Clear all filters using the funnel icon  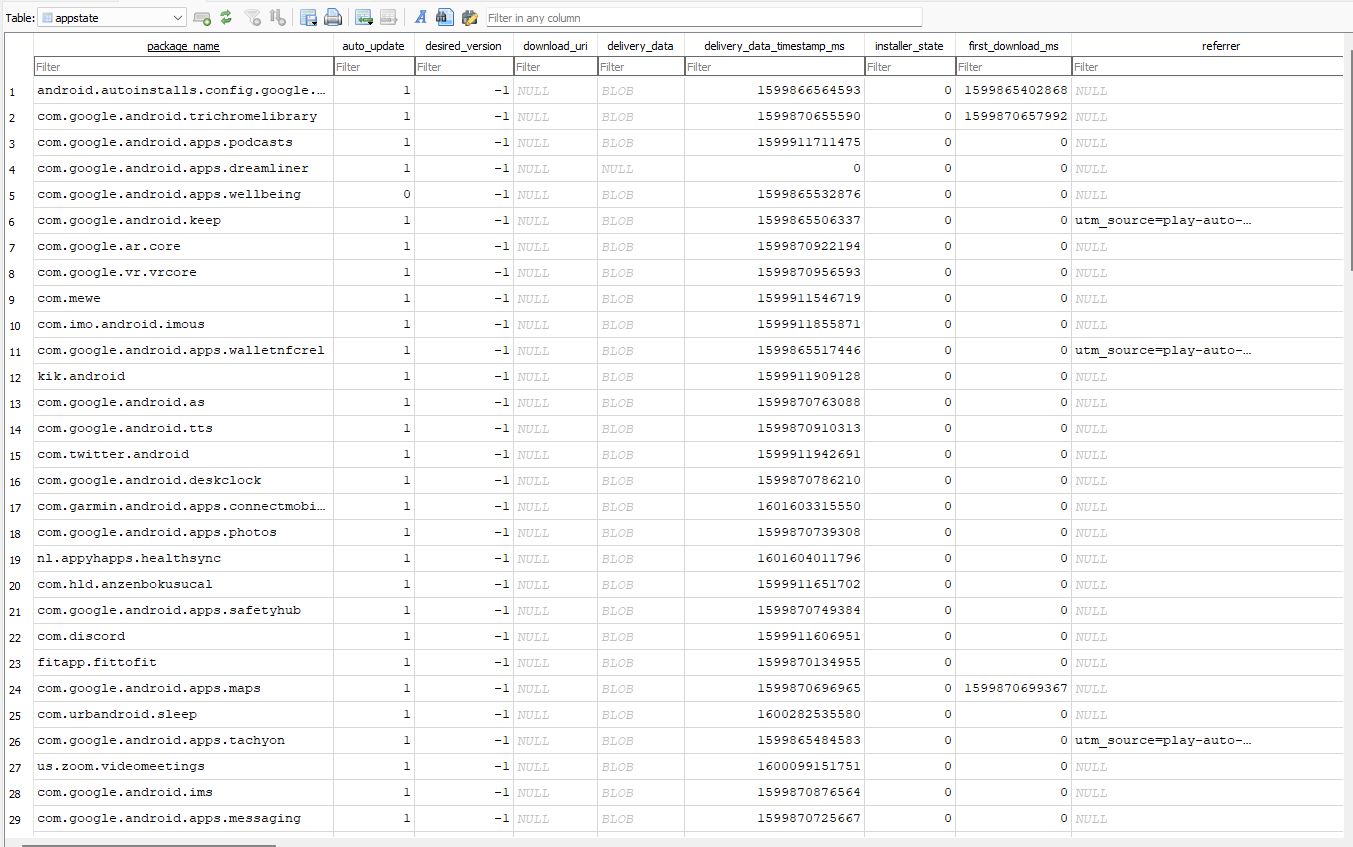tap(254, 18)
